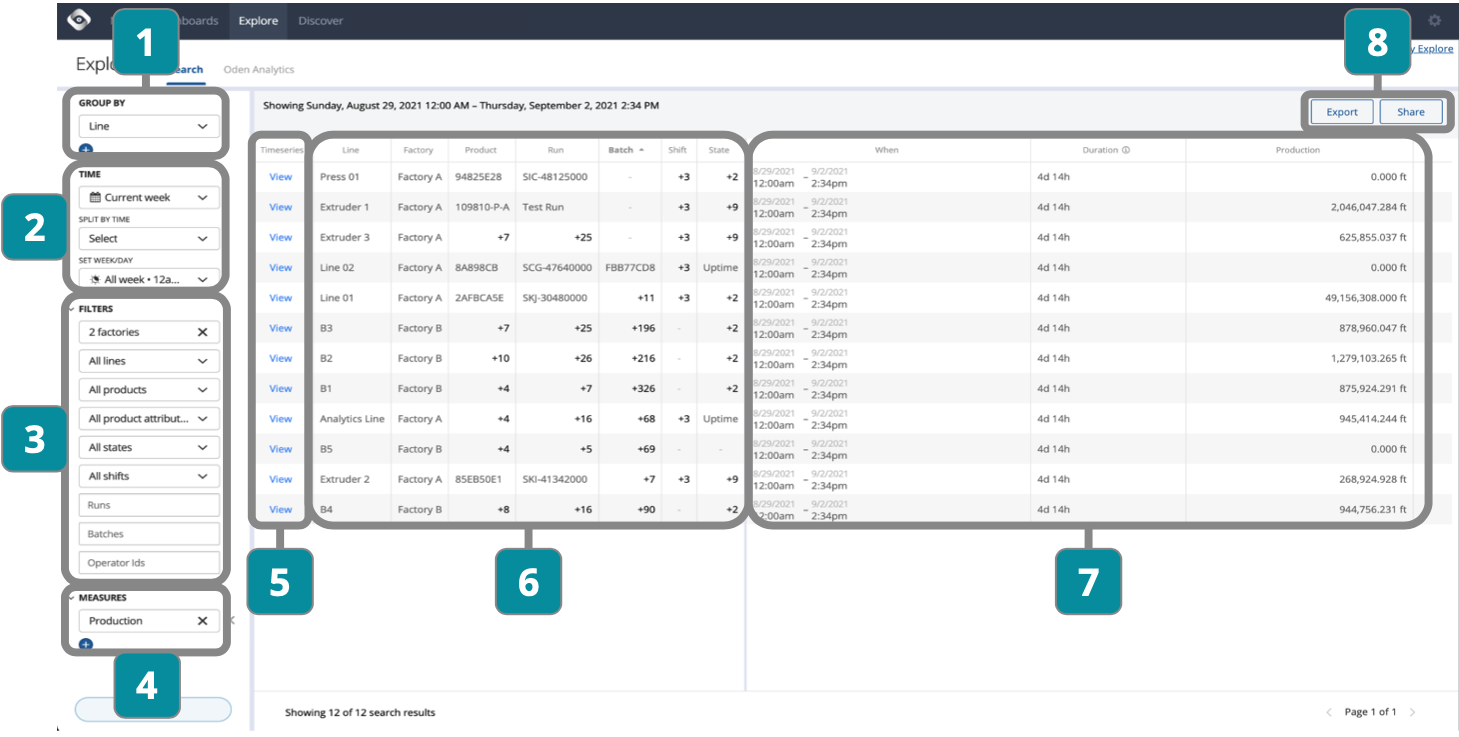Click plus icon below Measures
The height and width of the screenshot is (737, 1459).
(x=85, y=644)
